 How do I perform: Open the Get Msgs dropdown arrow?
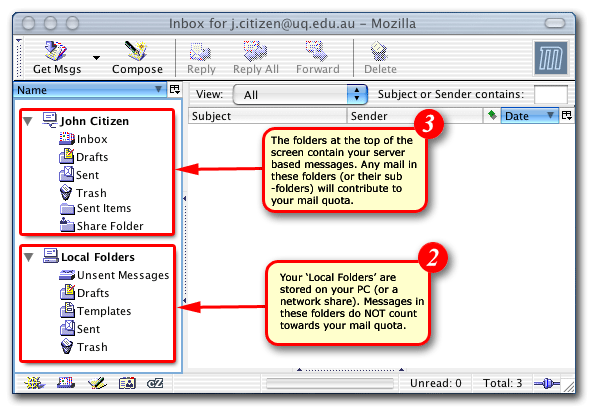(97, 58)
